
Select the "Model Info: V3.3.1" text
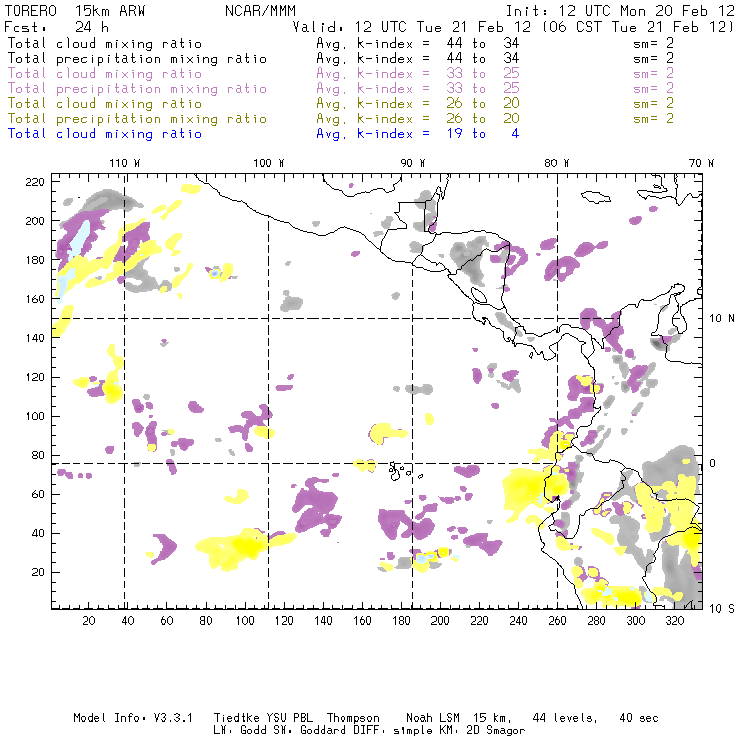(133, 718)
